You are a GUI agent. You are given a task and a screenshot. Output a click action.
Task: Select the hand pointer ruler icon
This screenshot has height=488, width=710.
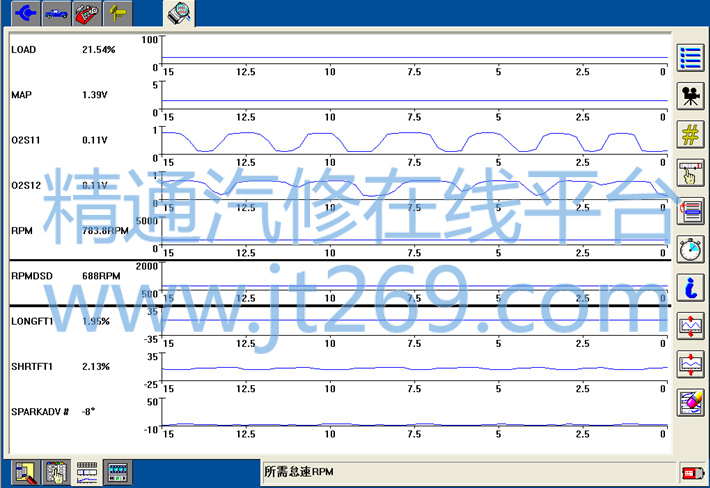click(691, 173)
